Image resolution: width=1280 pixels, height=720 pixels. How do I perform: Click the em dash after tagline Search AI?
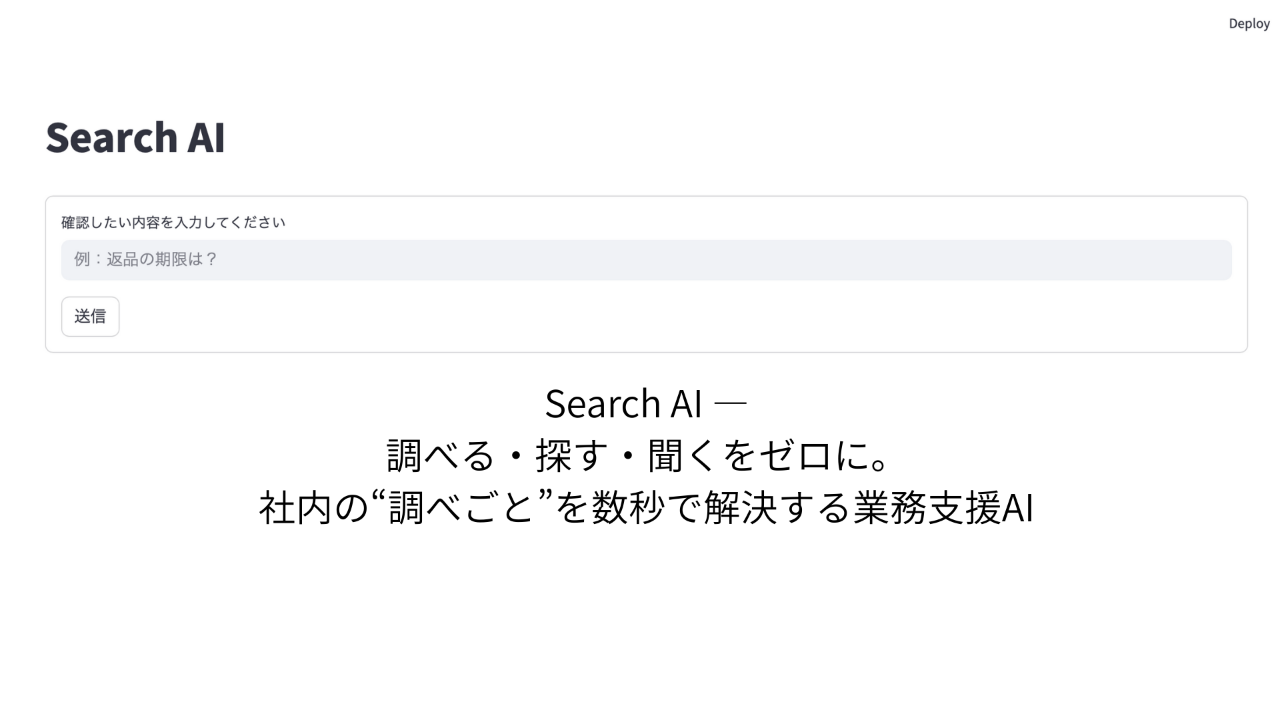(x=732, y=403)
